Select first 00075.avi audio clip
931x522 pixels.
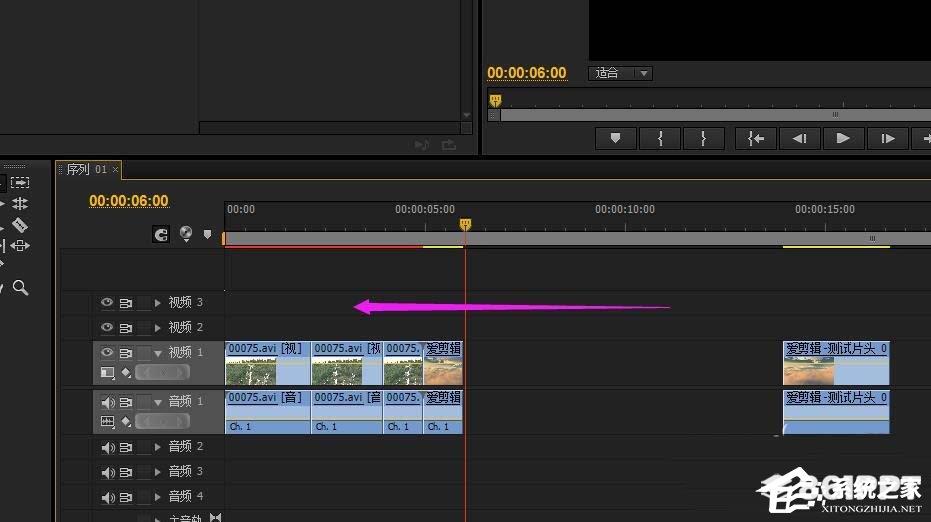(x=268, y=412)
